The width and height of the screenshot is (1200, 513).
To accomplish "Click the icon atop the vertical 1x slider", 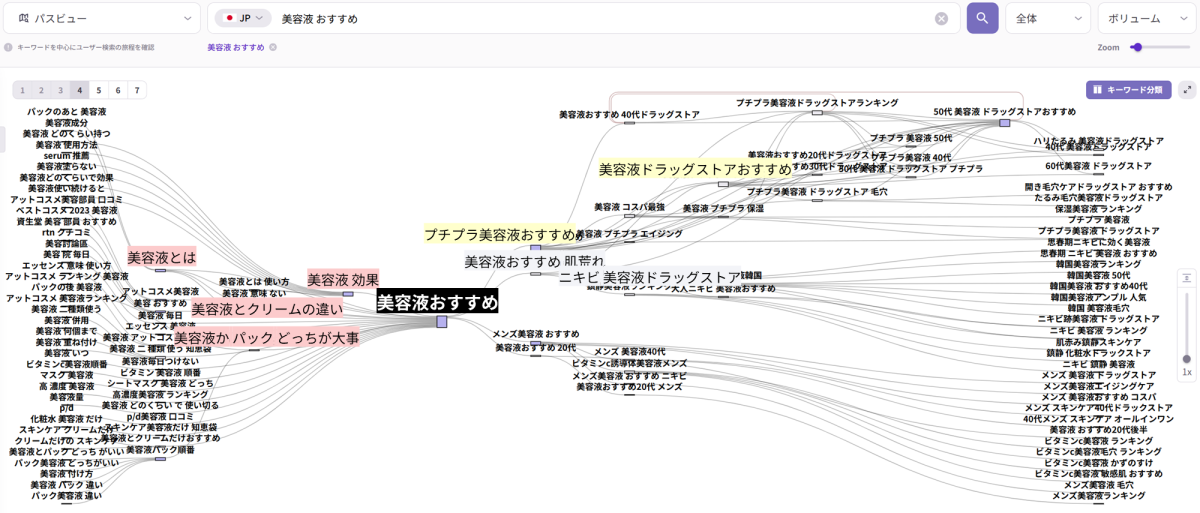I will [1187, 278].
